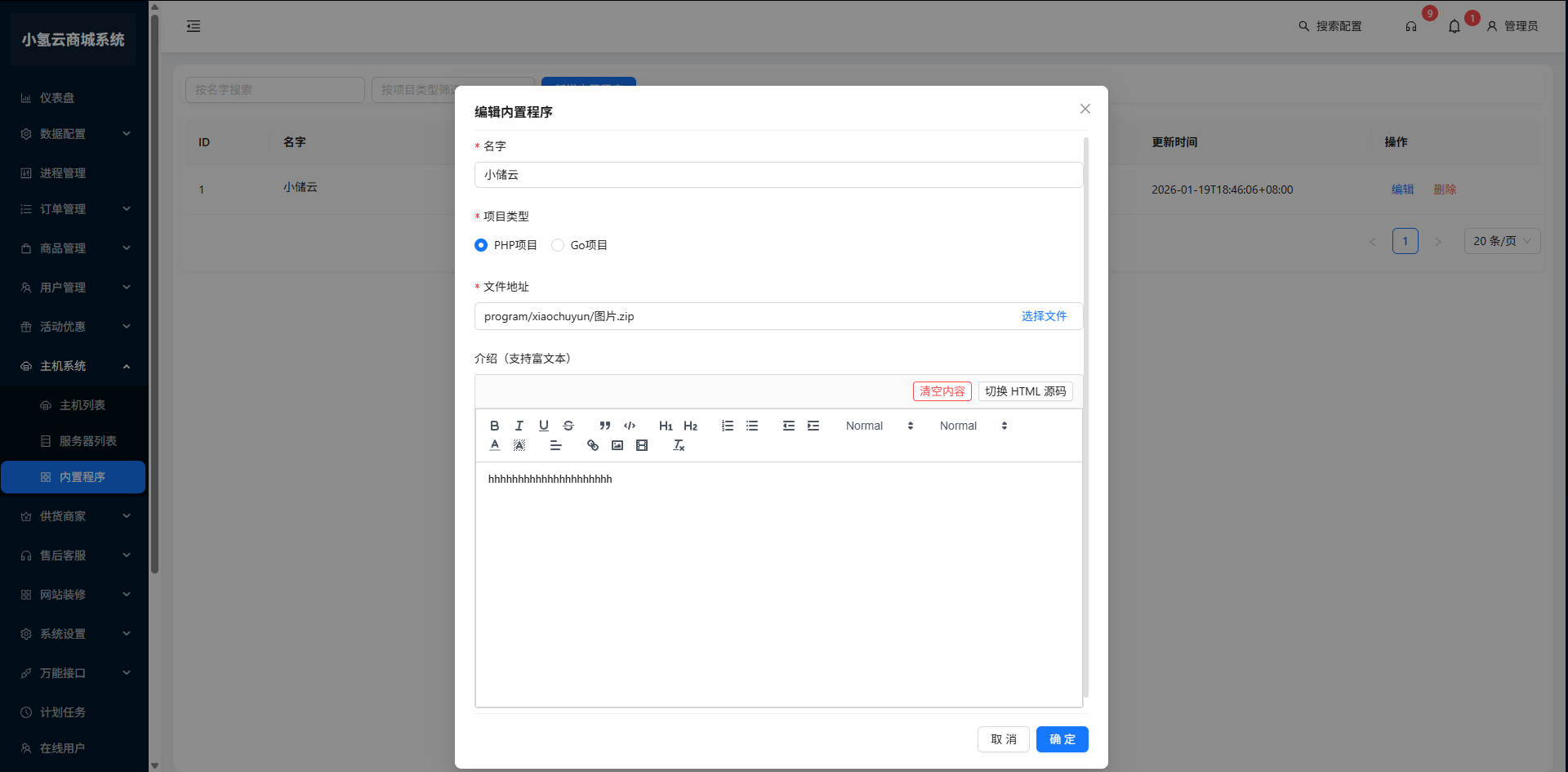Open 服务器列表 in the sidebar
This screenshot has height=772, width=1568.
click(87, 441)
